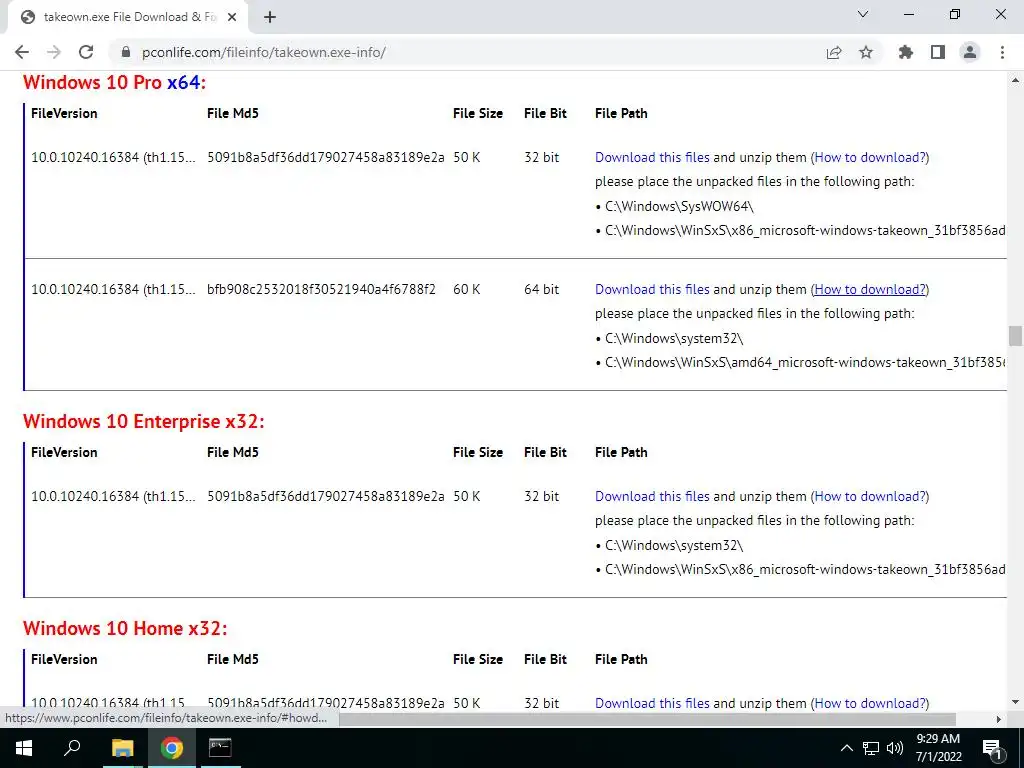Click the horizontal scrollbar thumb
Image resolution: width=1024 pixels, height=768 pixels.
(x=647, y=719)
